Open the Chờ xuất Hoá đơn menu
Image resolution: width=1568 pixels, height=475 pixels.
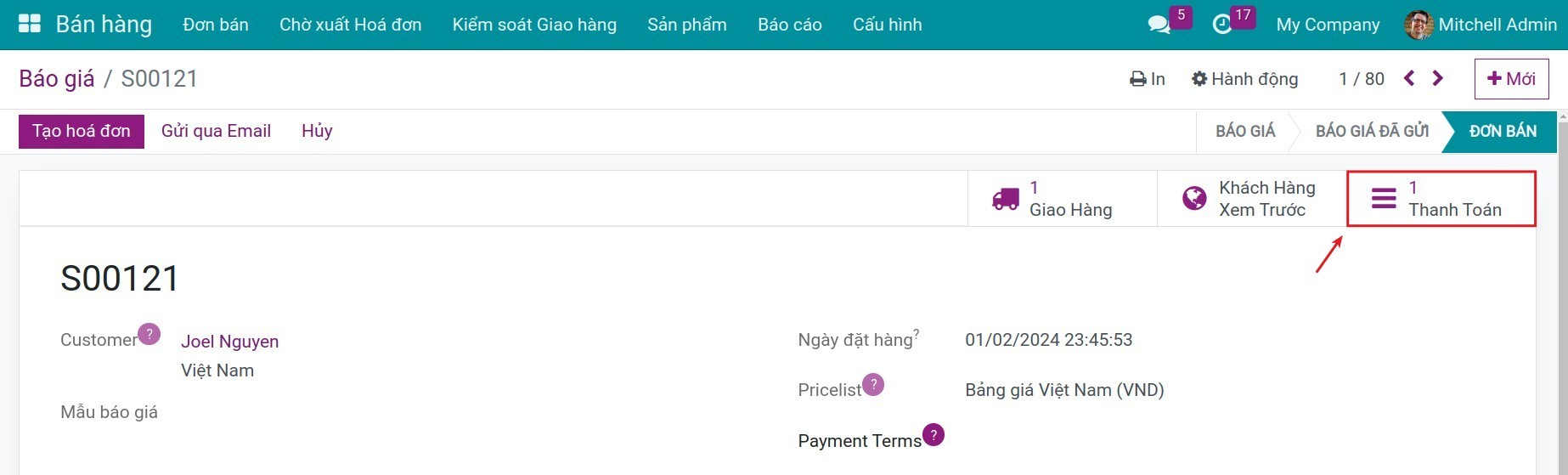tap(351, 25)
